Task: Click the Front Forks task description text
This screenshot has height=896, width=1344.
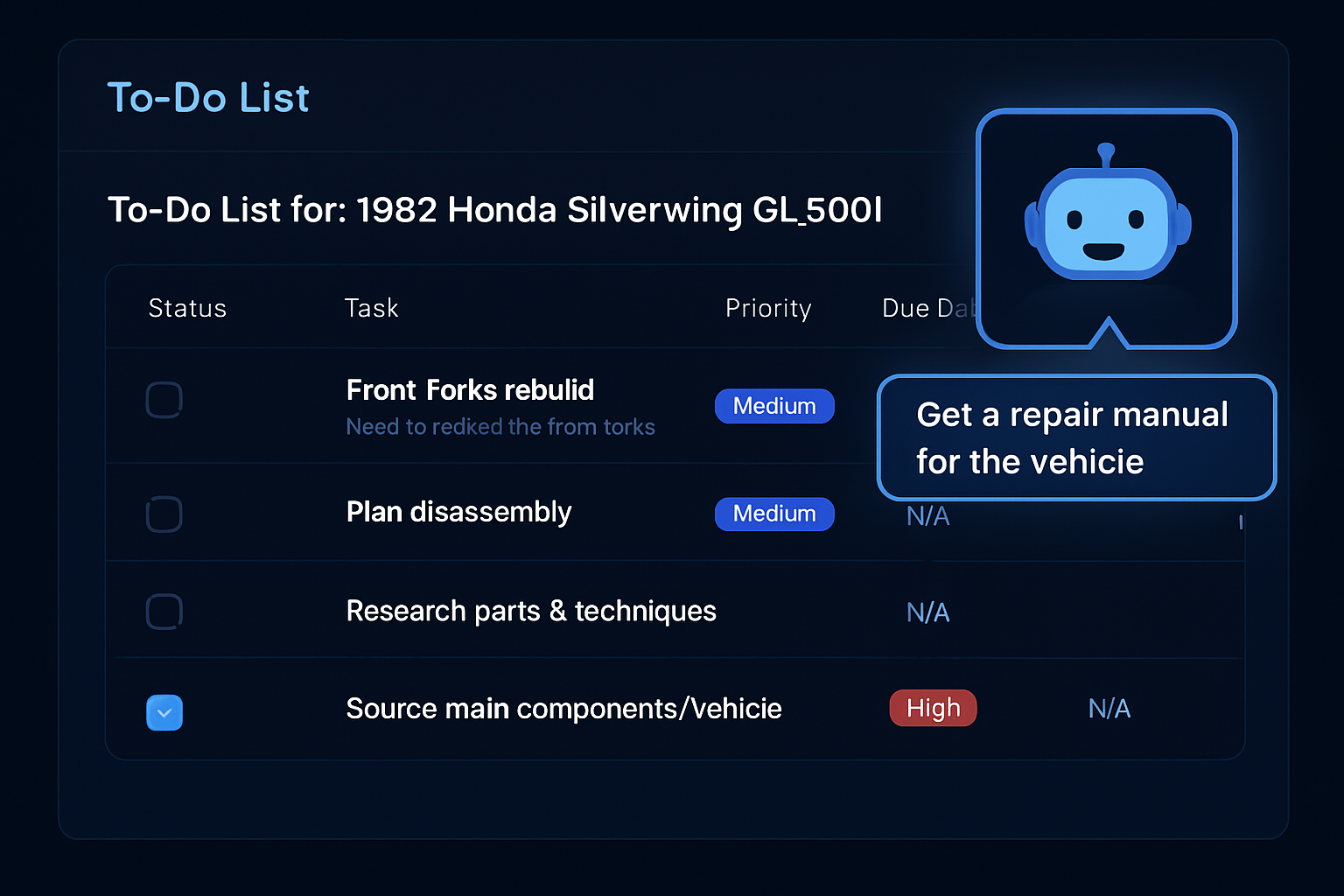Action: pos(500,427)
